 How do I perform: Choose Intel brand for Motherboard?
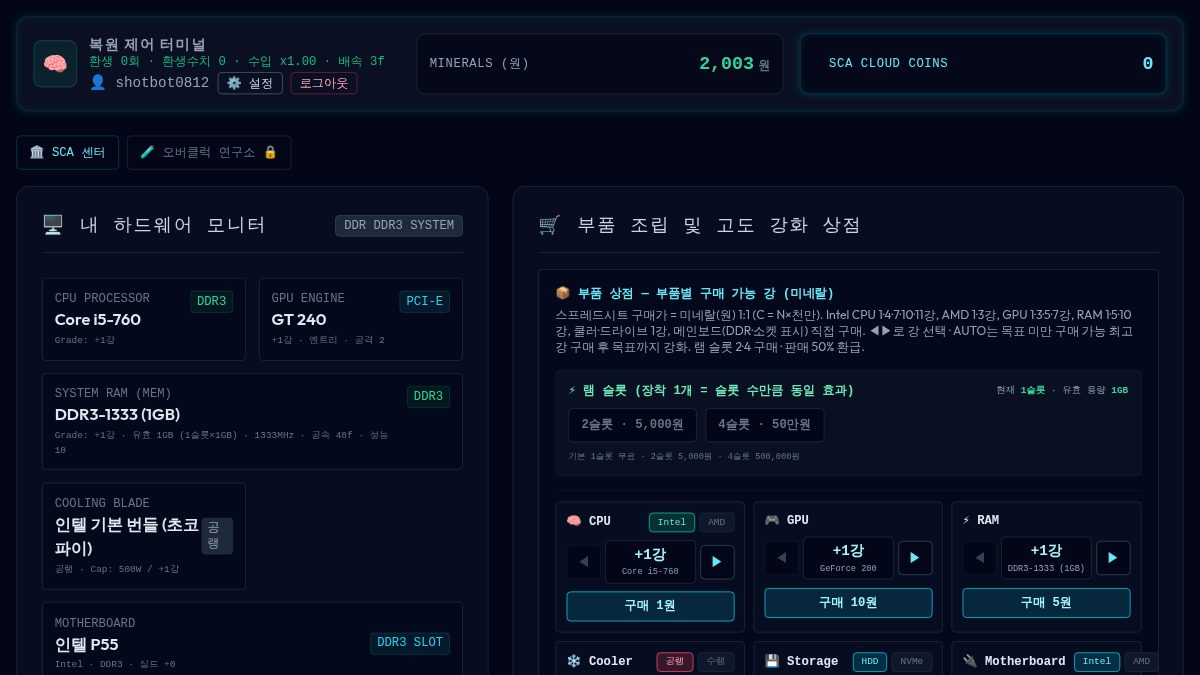point(1097,662)
